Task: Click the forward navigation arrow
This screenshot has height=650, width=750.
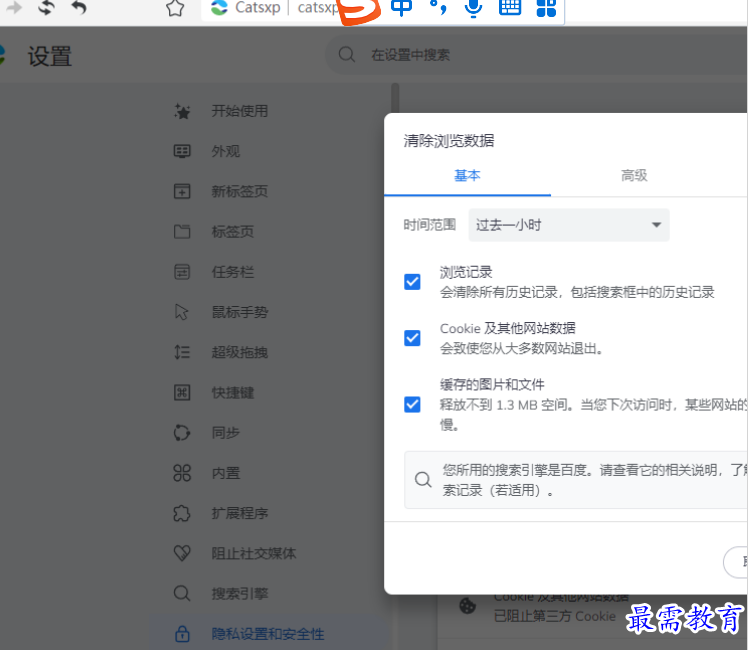Action: [14, 7]
